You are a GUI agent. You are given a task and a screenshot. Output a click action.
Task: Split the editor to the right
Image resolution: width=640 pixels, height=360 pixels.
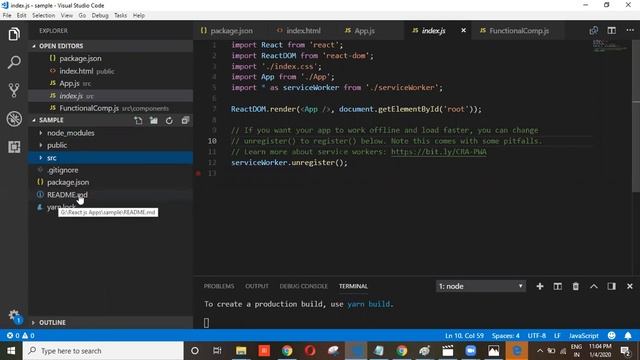pos(611,31)
